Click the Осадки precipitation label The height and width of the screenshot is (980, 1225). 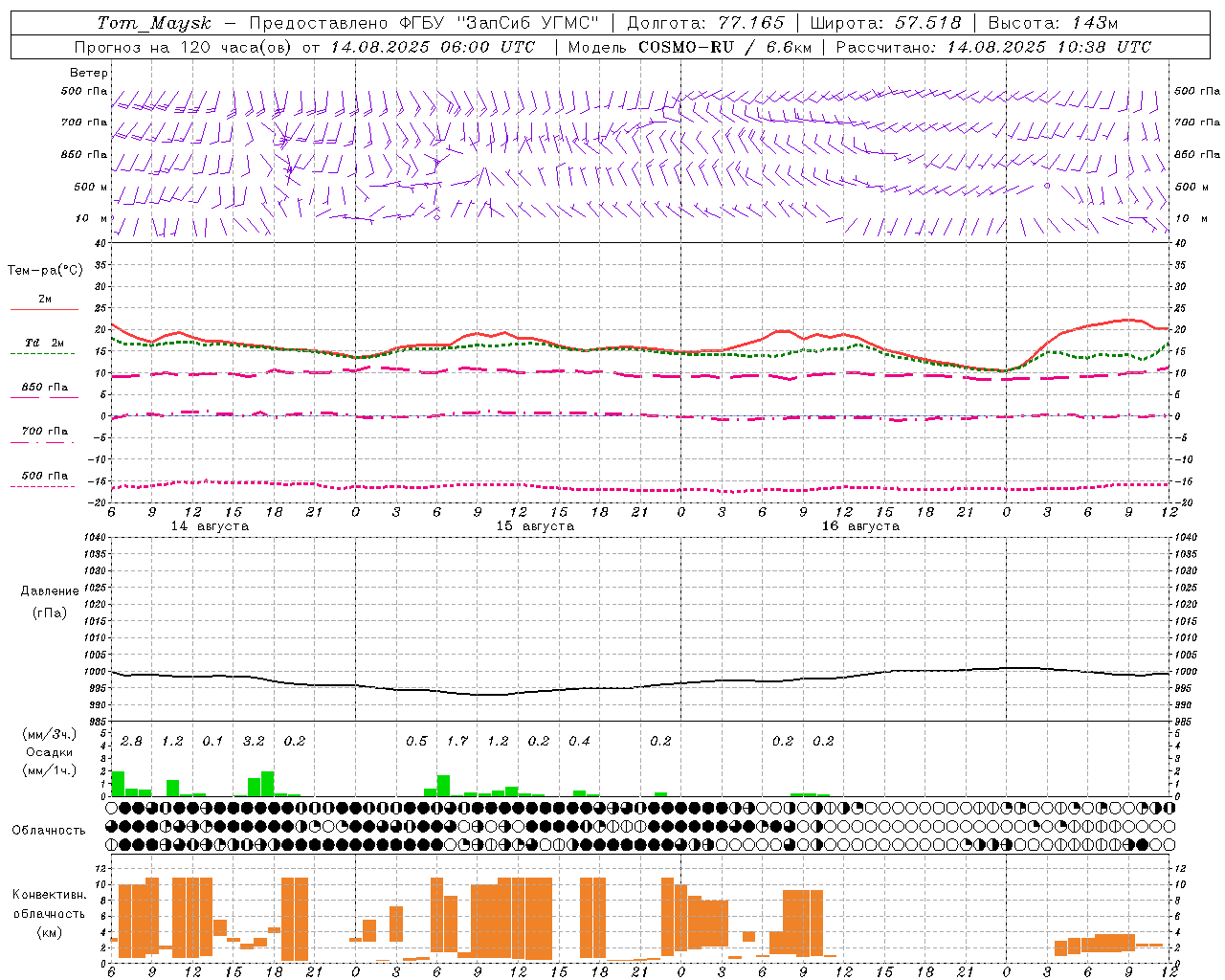pos(49,752)
